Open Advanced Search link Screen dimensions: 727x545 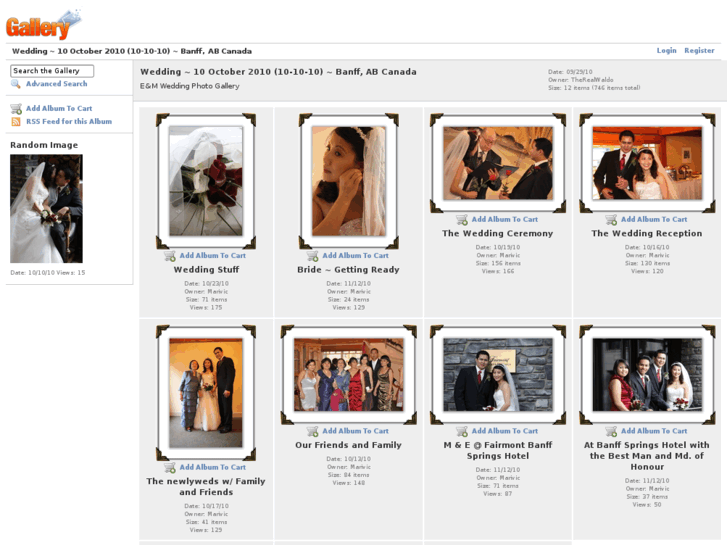[x=57, y=84]
